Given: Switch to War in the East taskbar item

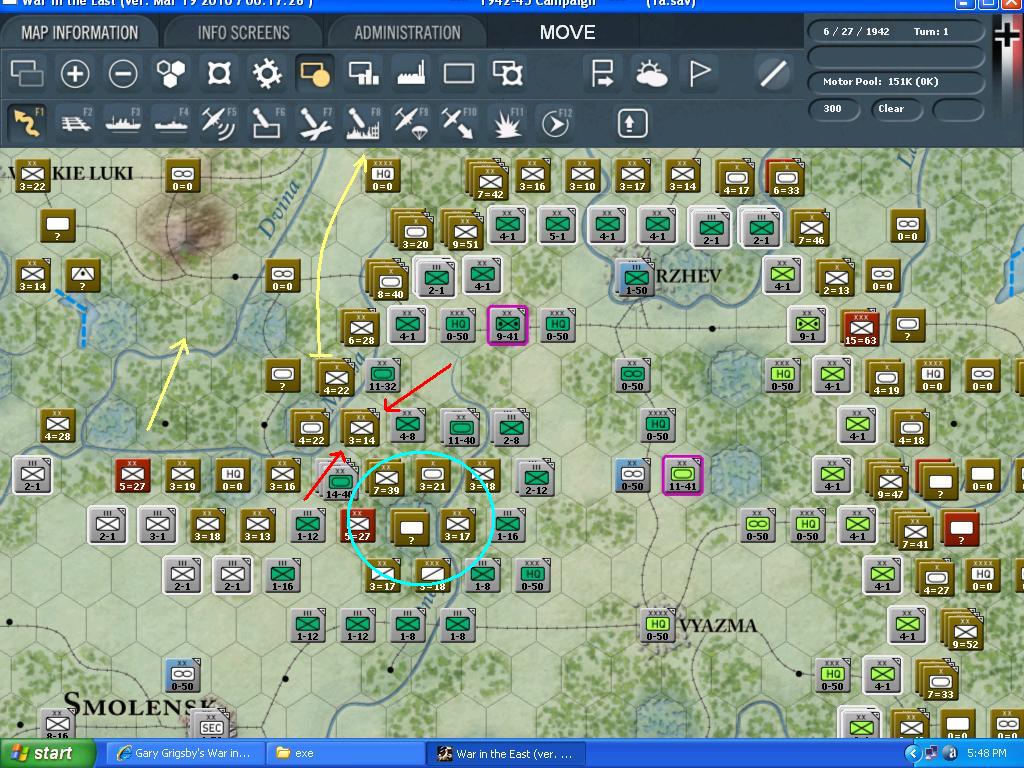Looking at the screenshot, I should pyautogui.click(x=505, y=754).
